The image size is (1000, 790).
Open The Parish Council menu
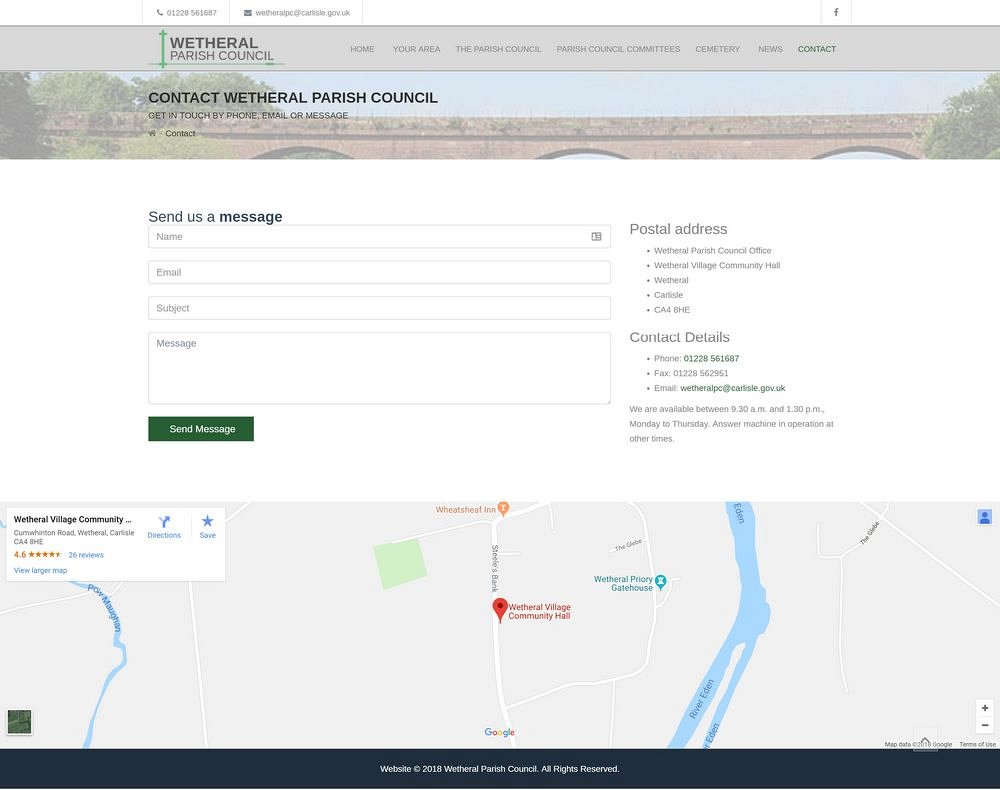point(498,49)
